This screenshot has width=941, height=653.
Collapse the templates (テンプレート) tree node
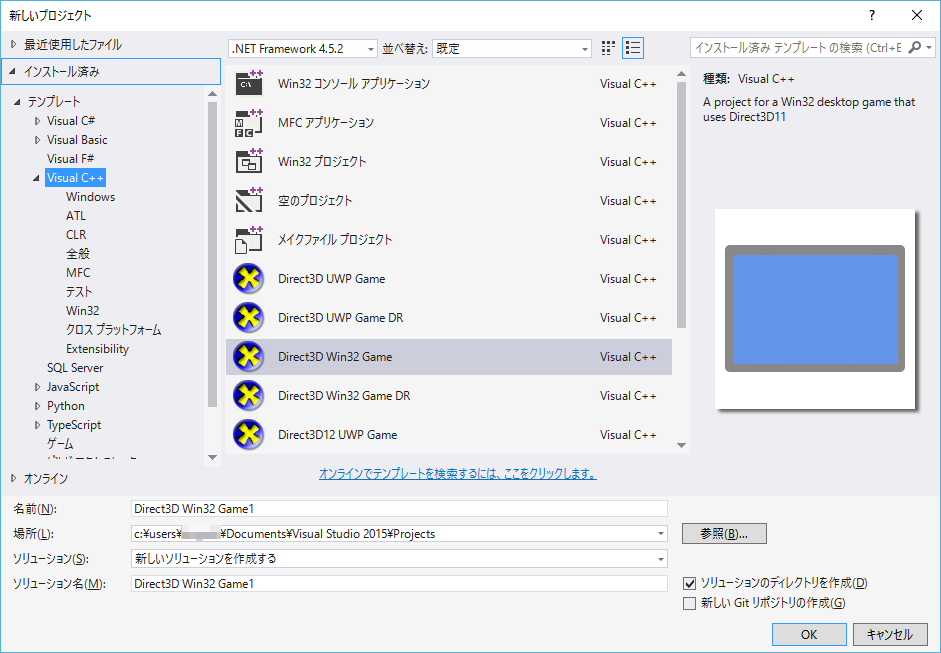(x=17, y=101)
